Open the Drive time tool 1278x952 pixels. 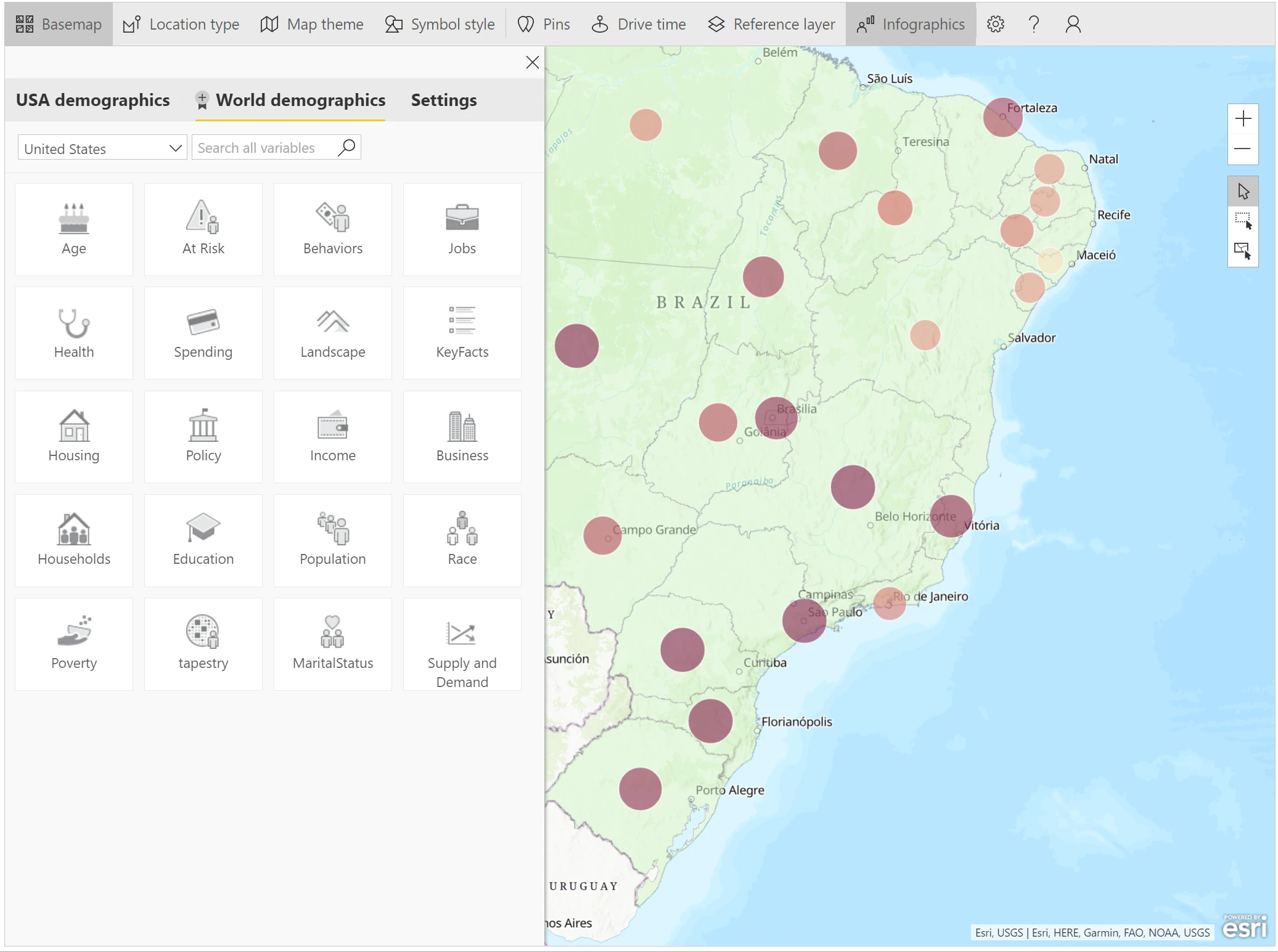pyautogui.click(x=639, y=24)
